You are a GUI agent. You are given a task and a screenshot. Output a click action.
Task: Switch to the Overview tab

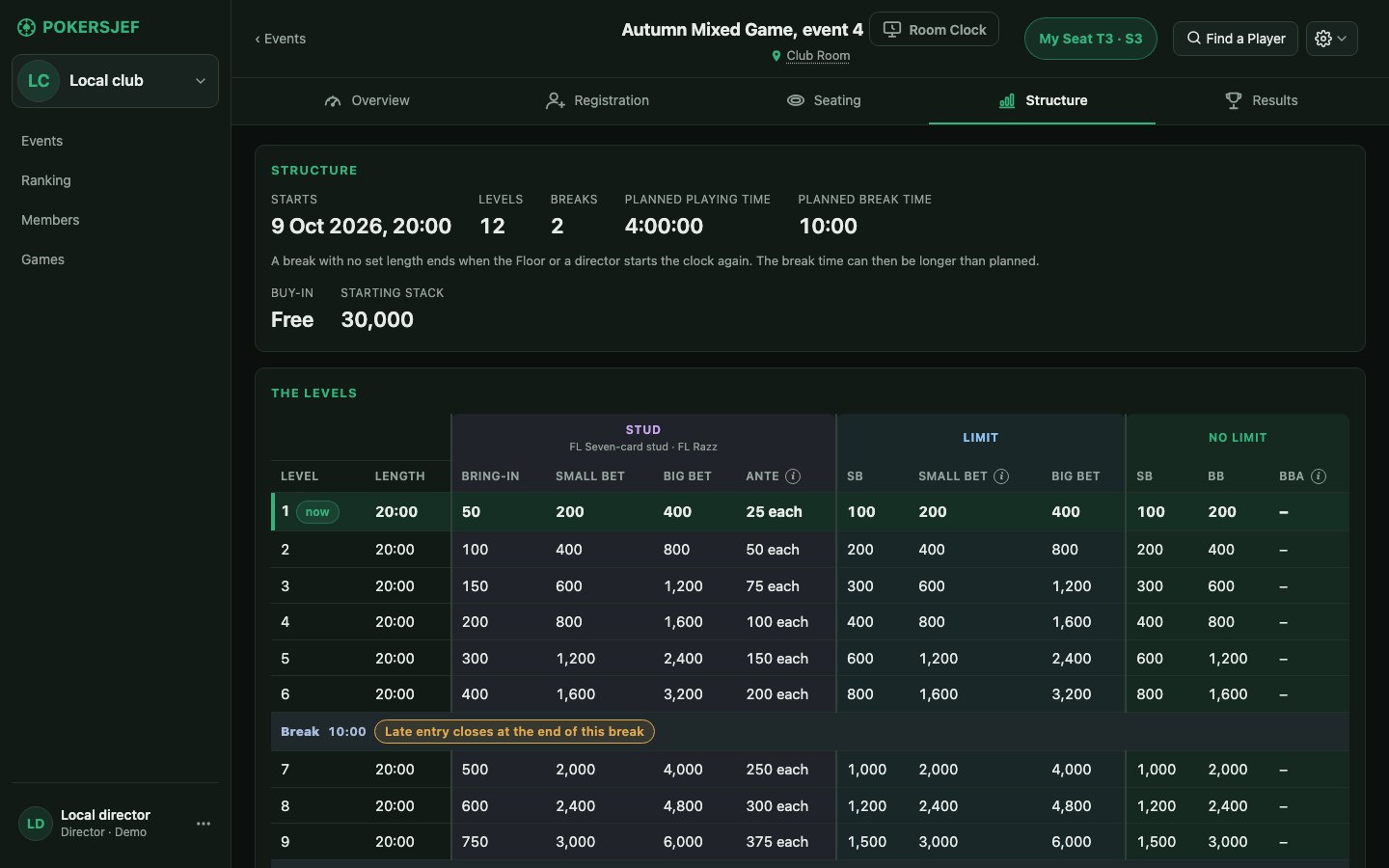[x=367, y=100]
